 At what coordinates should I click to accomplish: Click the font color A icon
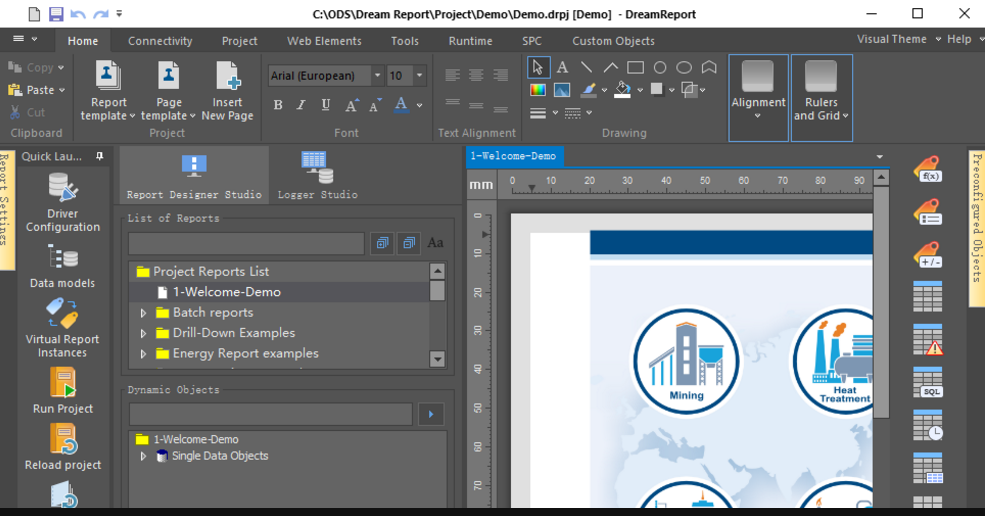(401, 105)
